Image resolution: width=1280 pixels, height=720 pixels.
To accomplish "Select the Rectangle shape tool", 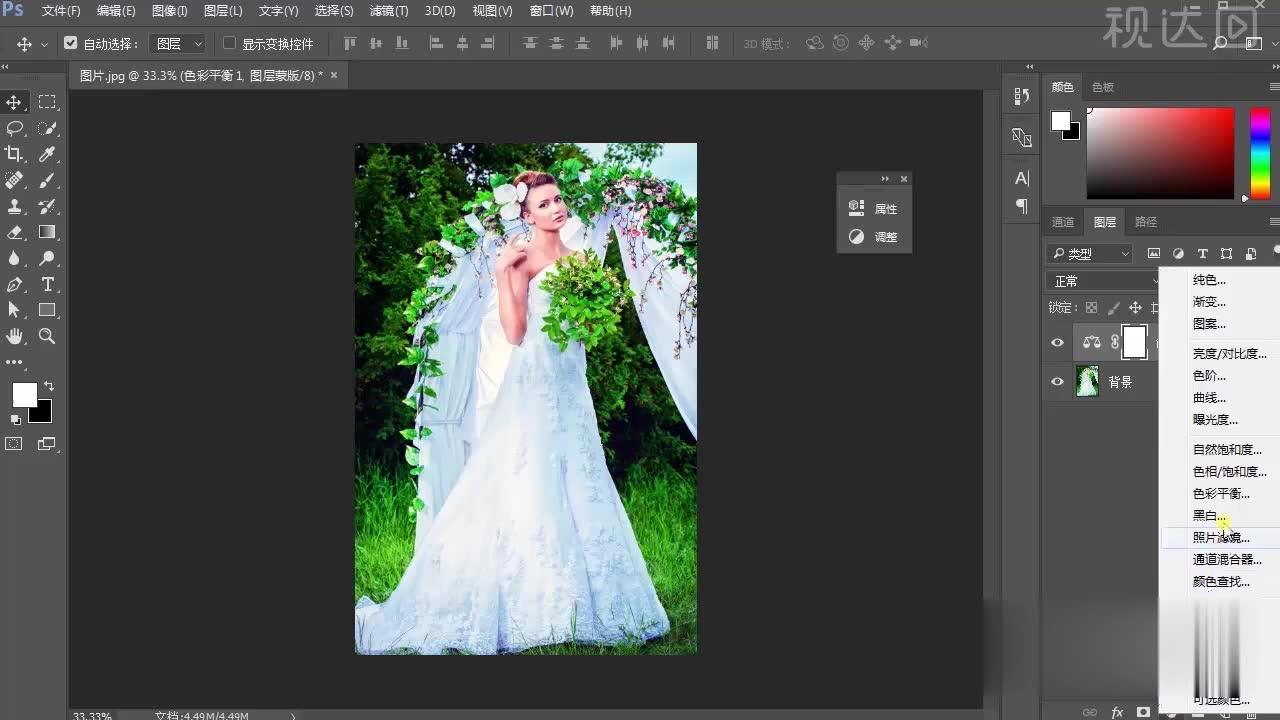I will click(47, 310).
